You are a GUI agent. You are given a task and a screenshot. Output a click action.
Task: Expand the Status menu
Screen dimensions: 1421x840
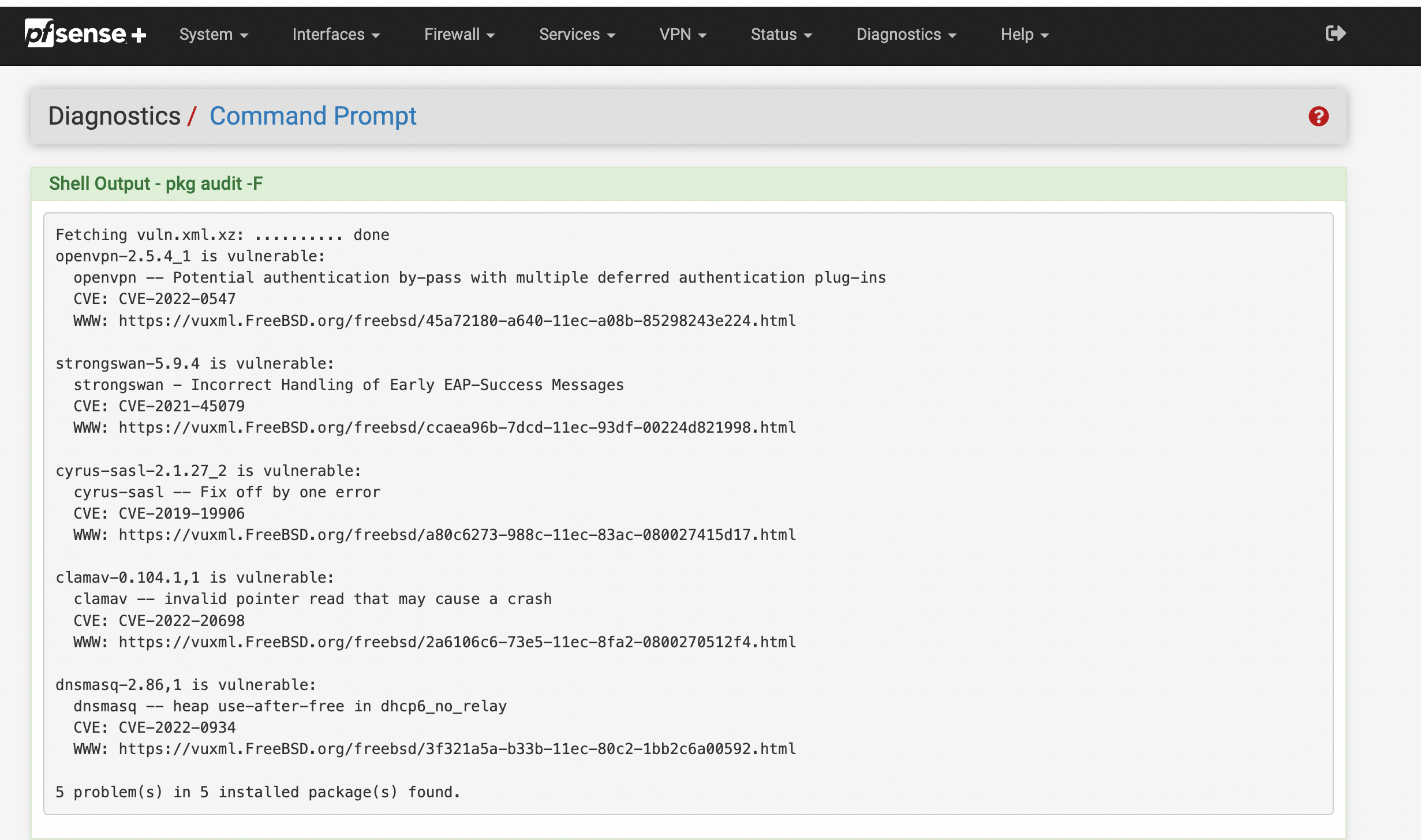[x=781, y=35]
